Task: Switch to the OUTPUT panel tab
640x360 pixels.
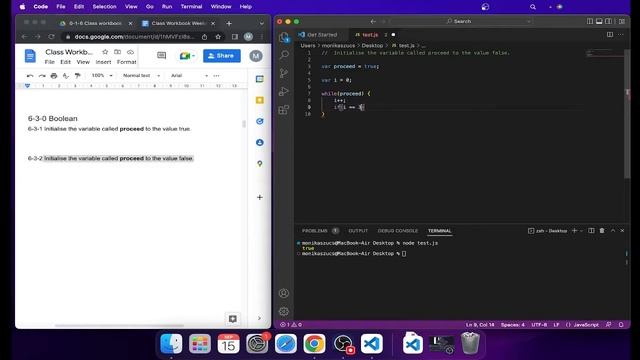Action: pyautogui.click(x=358, y=231)
